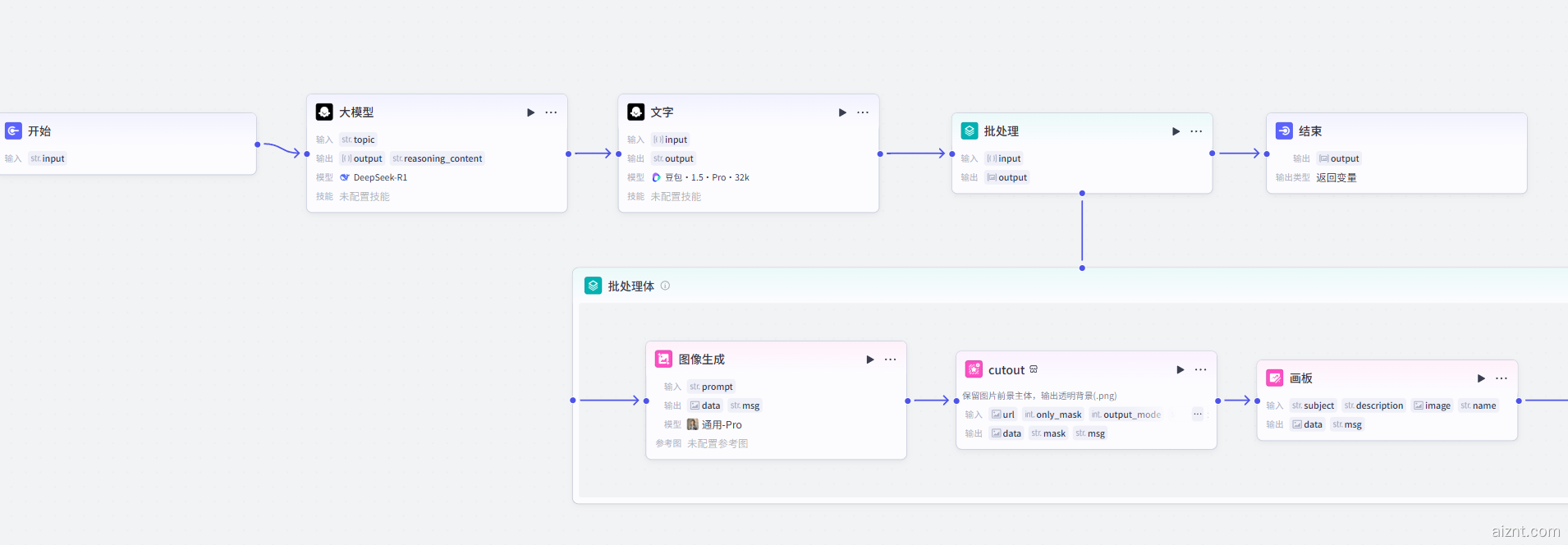
Task: Run the 批处理 node
Action: click(x=1176, y=131)
